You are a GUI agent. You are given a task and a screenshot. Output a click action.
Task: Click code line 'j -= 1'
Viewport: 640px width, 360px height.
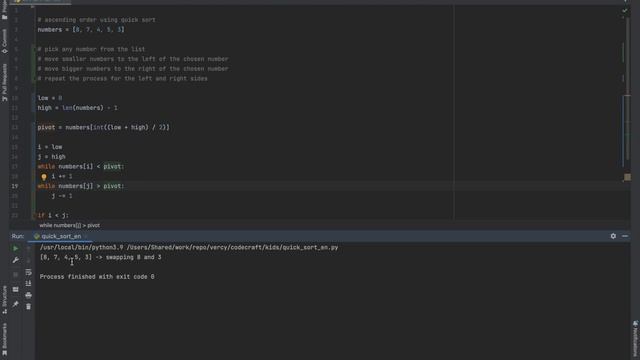(62, 196)
